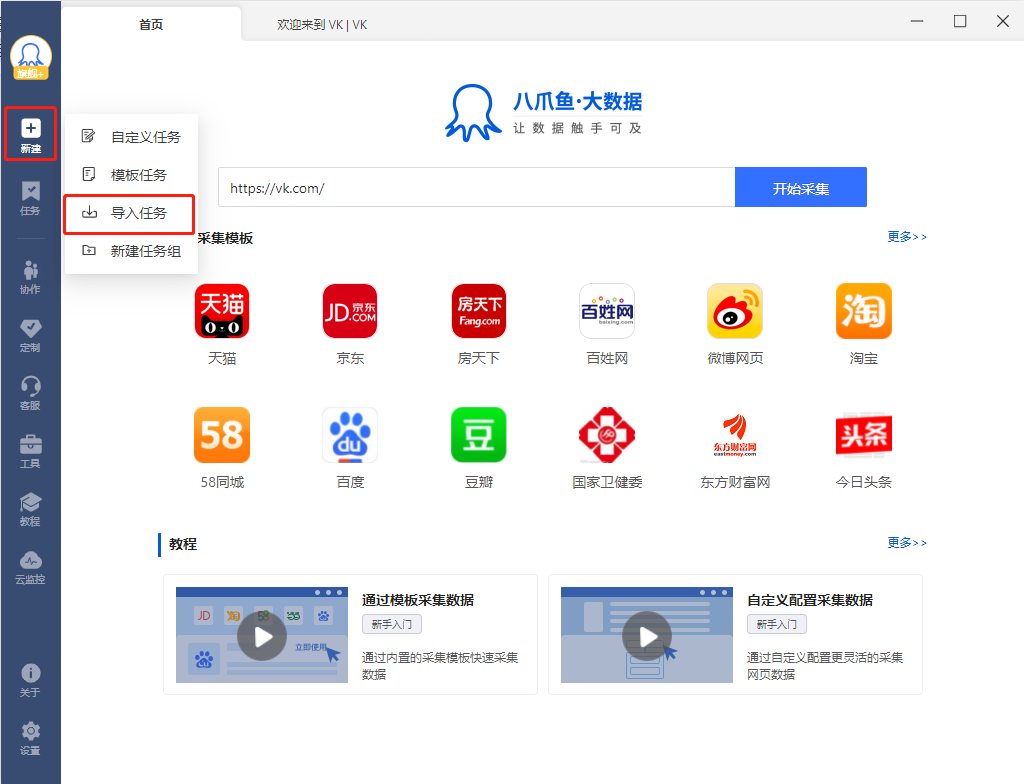The width and height of the screenshot is (1024, 784).
Task: Switch to the 欢迎来到 VK tab
Action: pyautogui.click(x=322, y=25)
